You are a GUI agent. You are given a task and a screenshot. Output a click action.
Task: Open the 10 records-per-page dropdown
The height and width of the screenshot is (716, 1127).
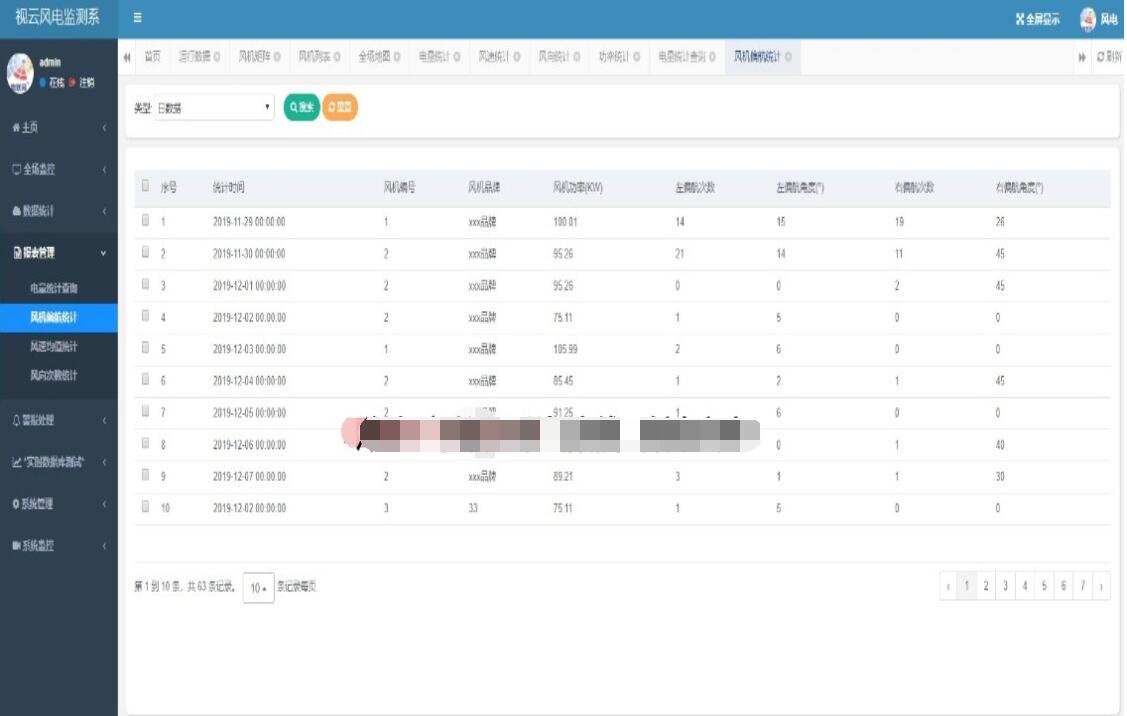tap(259, 587)
